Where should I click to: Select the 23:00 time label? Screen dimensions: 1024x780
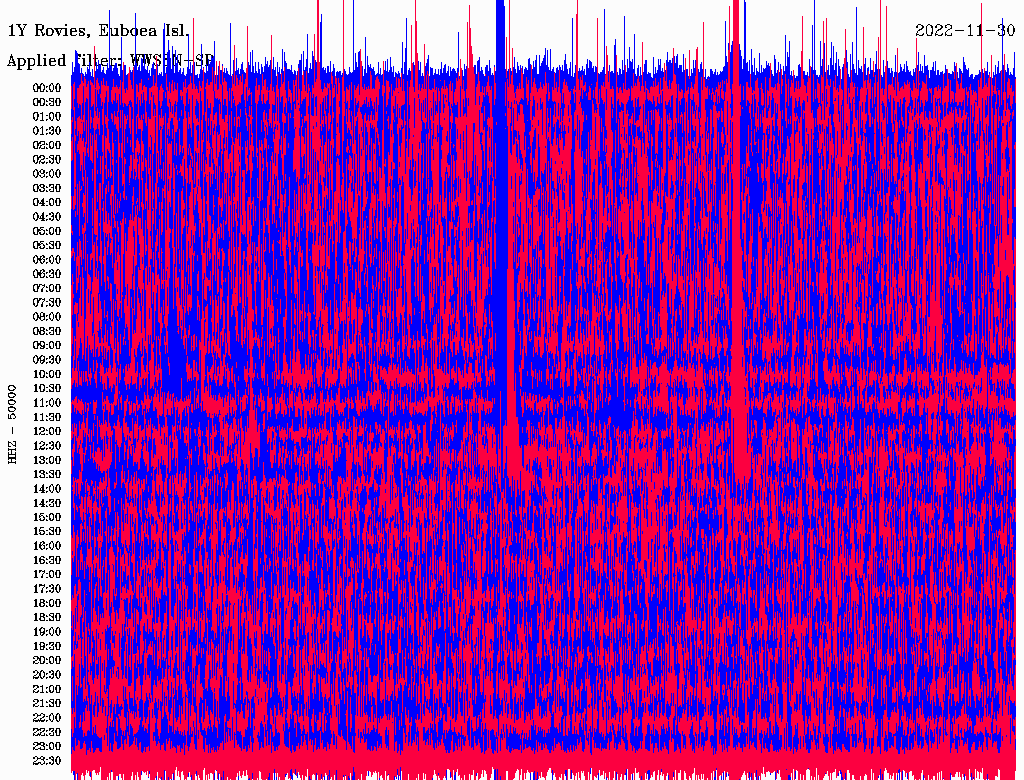(47, 746)
